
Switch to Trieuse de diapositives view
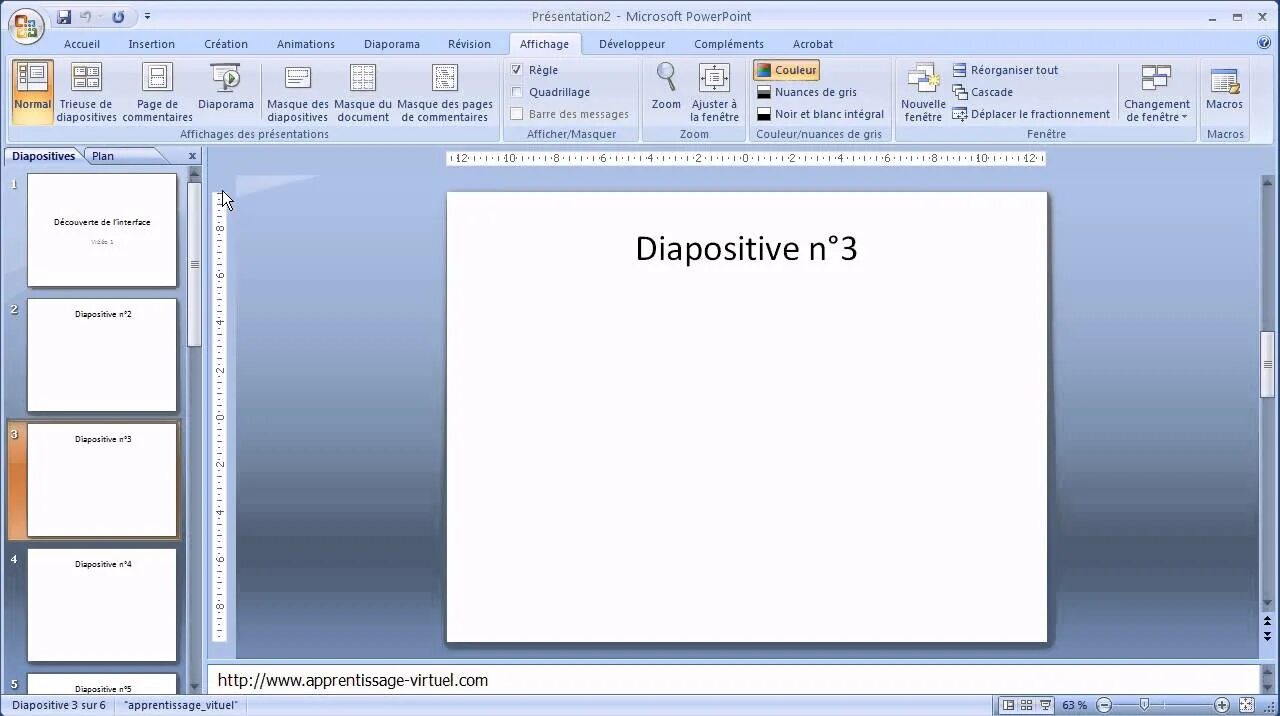[86, 91]
